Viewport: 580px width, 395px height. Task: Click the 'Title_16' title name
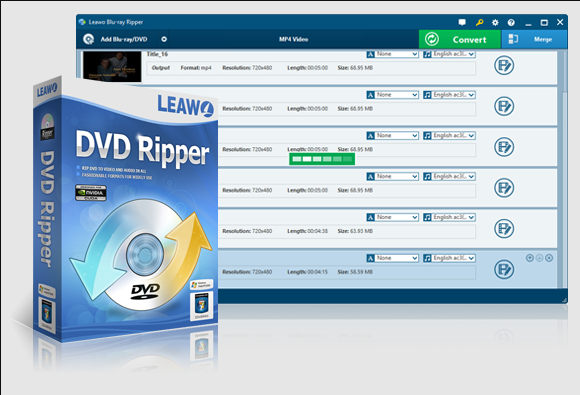(x=157, y=54)
